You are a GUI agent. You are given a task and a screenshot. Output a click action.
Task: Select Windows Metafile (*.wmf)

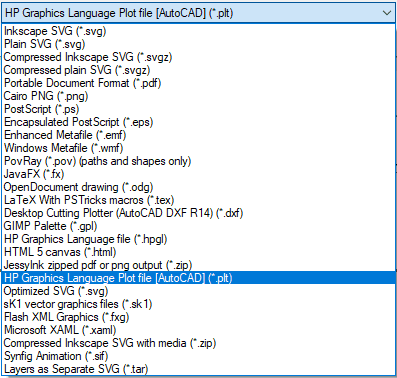click(x=198, y=148)
